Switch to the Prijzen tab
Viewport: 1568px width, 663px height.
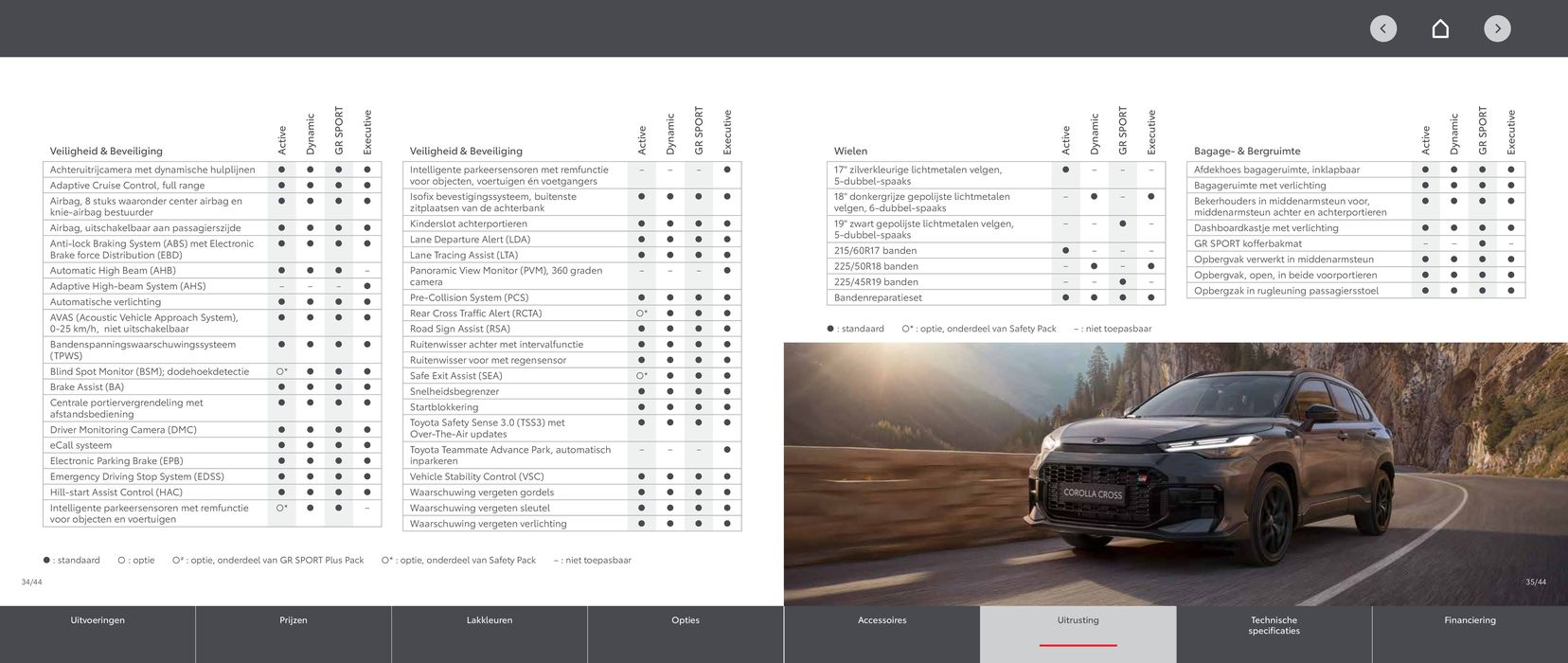(294, 620)
